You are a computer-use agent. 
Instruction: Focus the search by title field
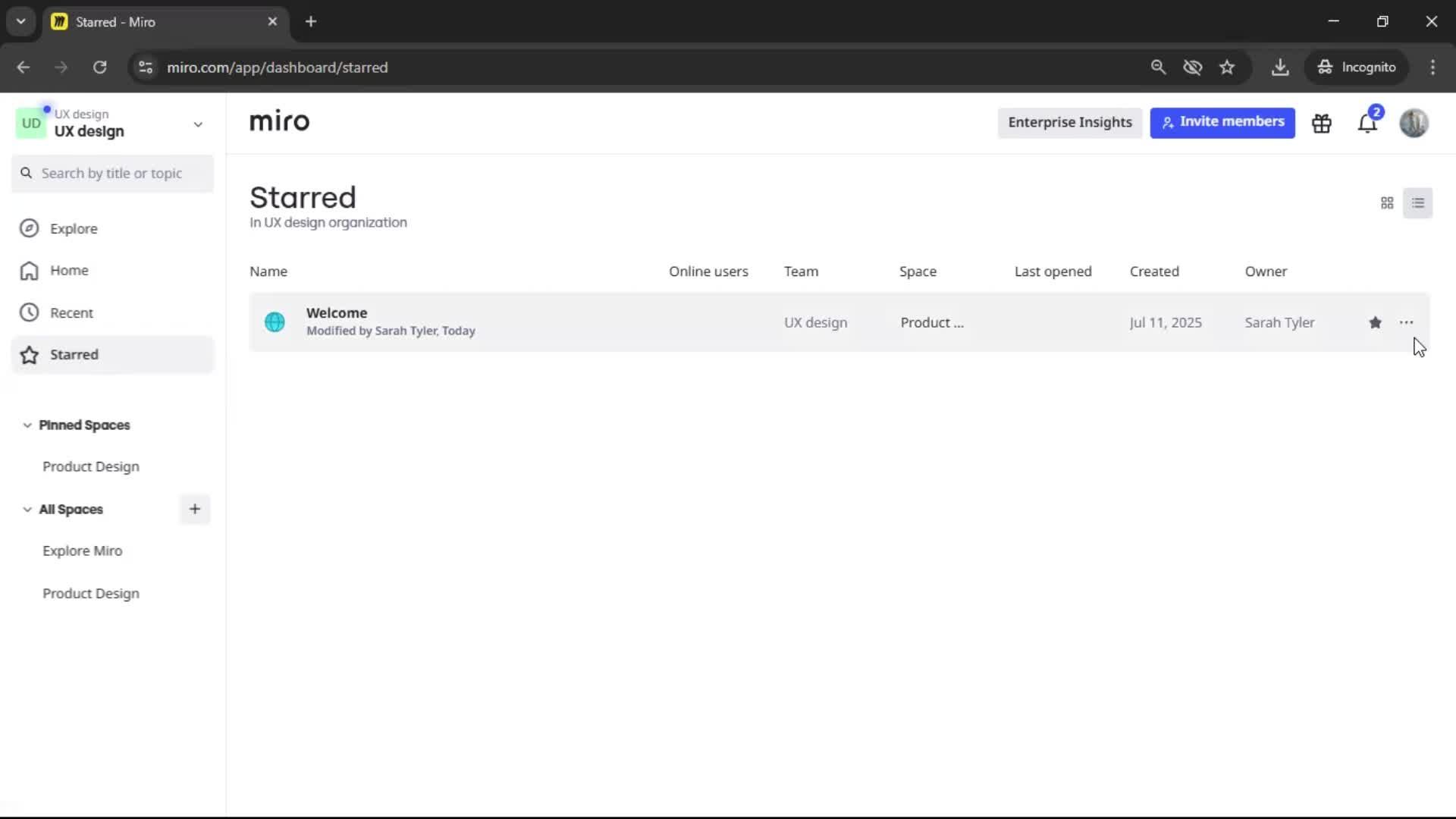[112, 174]
